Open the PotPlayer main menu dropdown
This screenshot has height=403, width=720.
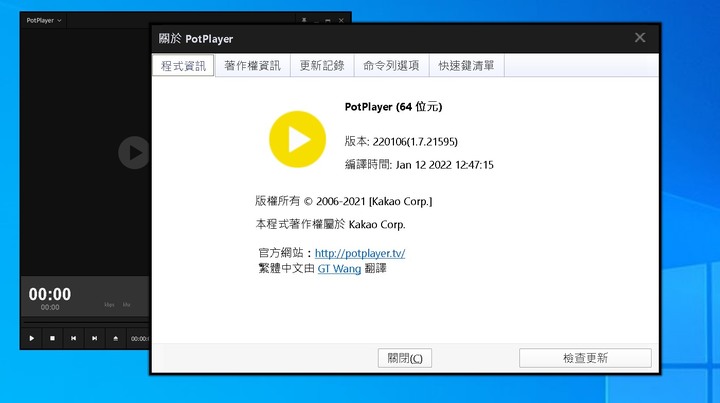pos(44,20)
